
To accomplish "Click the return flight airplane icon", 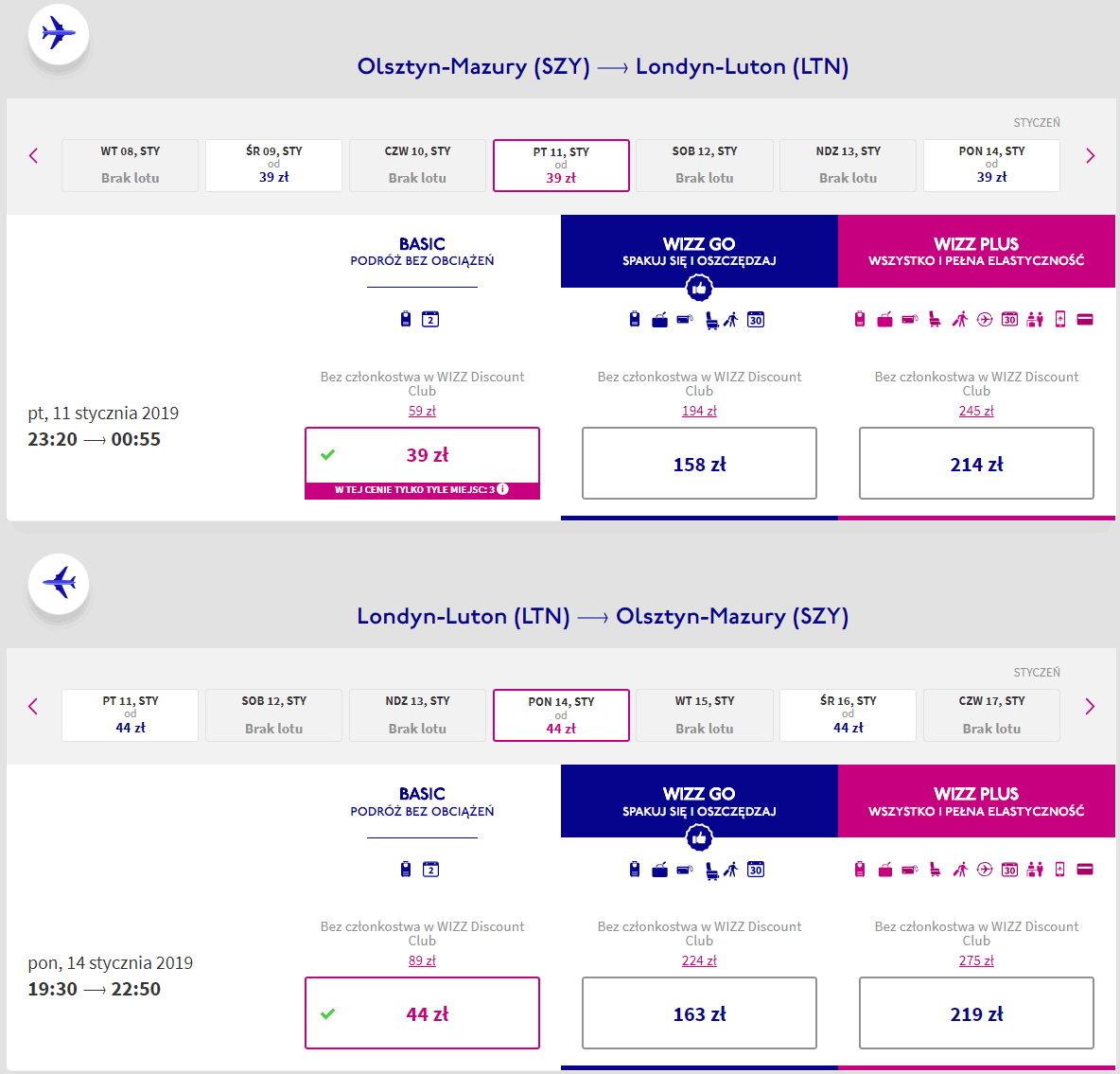I will [59, 583].
